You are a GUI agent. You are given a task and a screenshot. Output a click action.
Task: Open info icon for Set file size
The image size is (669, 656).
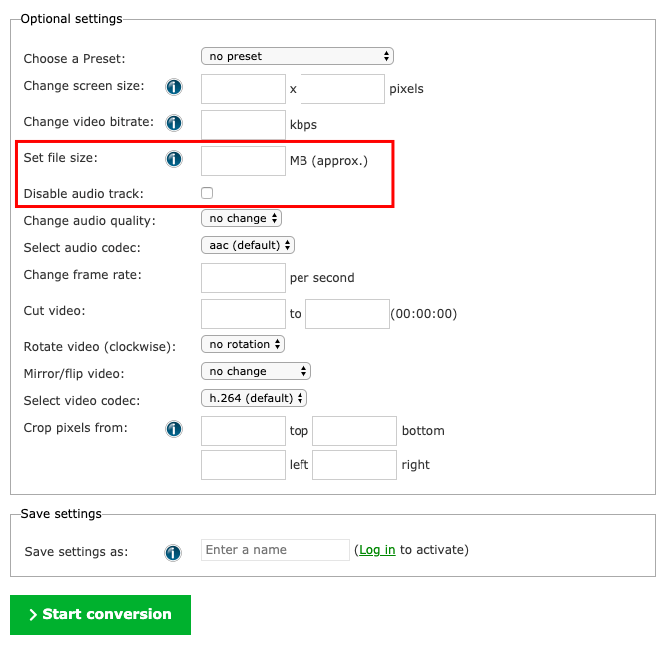174,160
